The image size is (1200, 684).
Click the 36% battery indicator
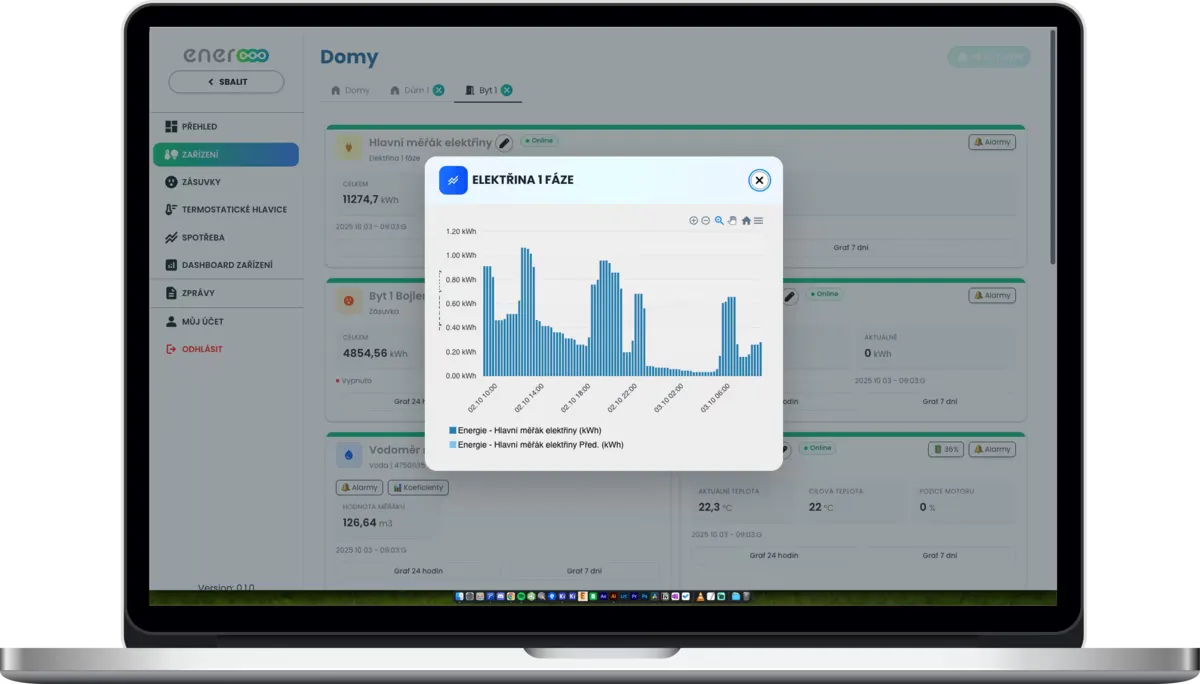coord(946,449)
